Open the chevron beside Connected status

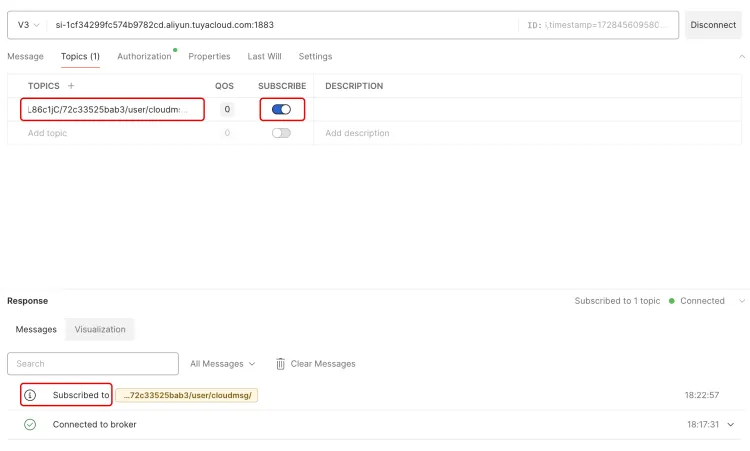pyautogui.click(x=741, y=301)
